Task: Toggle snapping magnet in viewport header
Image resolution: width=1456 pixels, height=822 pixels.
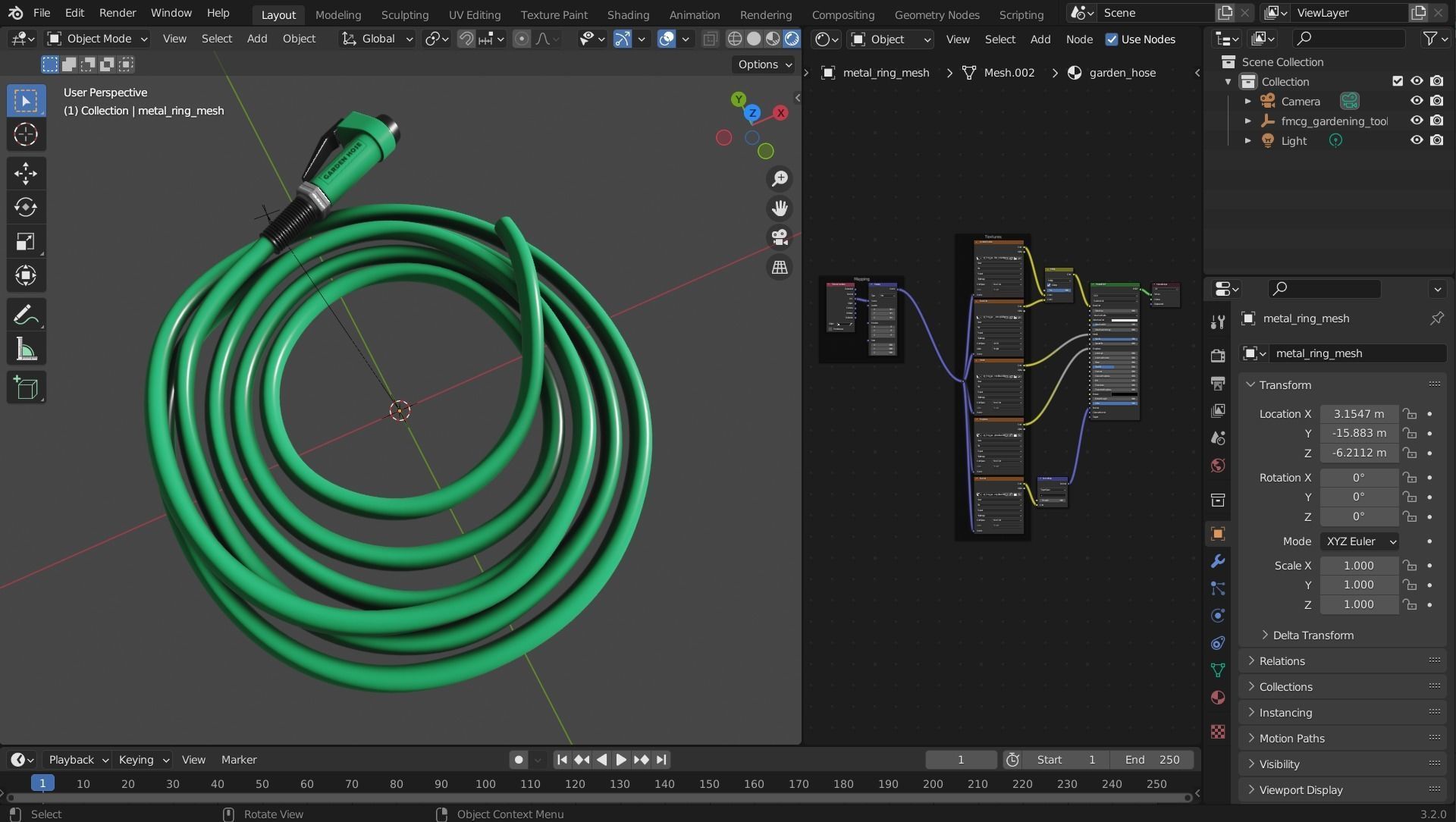Action: tap(466, 39)
